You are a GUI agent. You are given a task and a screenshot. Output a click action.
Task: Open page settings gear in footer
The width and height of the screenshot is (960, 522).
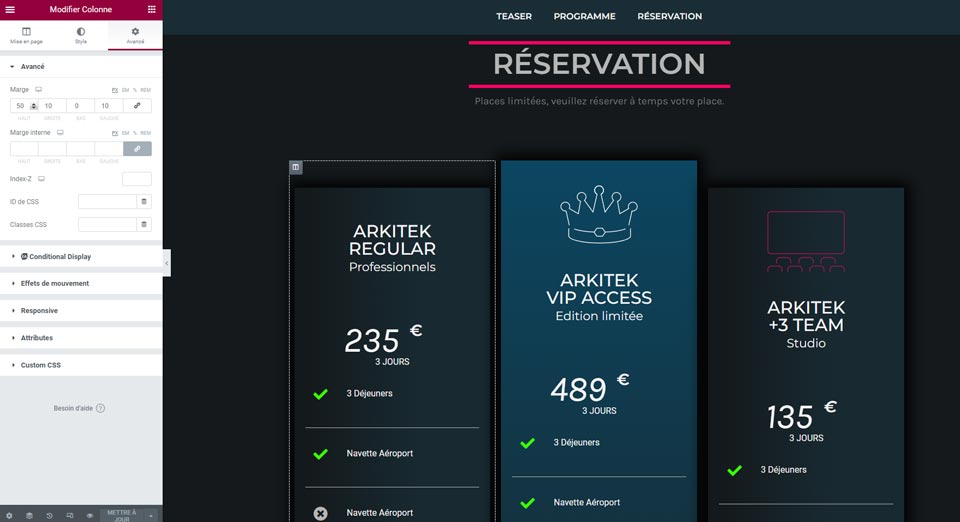(x=9, y=516)
